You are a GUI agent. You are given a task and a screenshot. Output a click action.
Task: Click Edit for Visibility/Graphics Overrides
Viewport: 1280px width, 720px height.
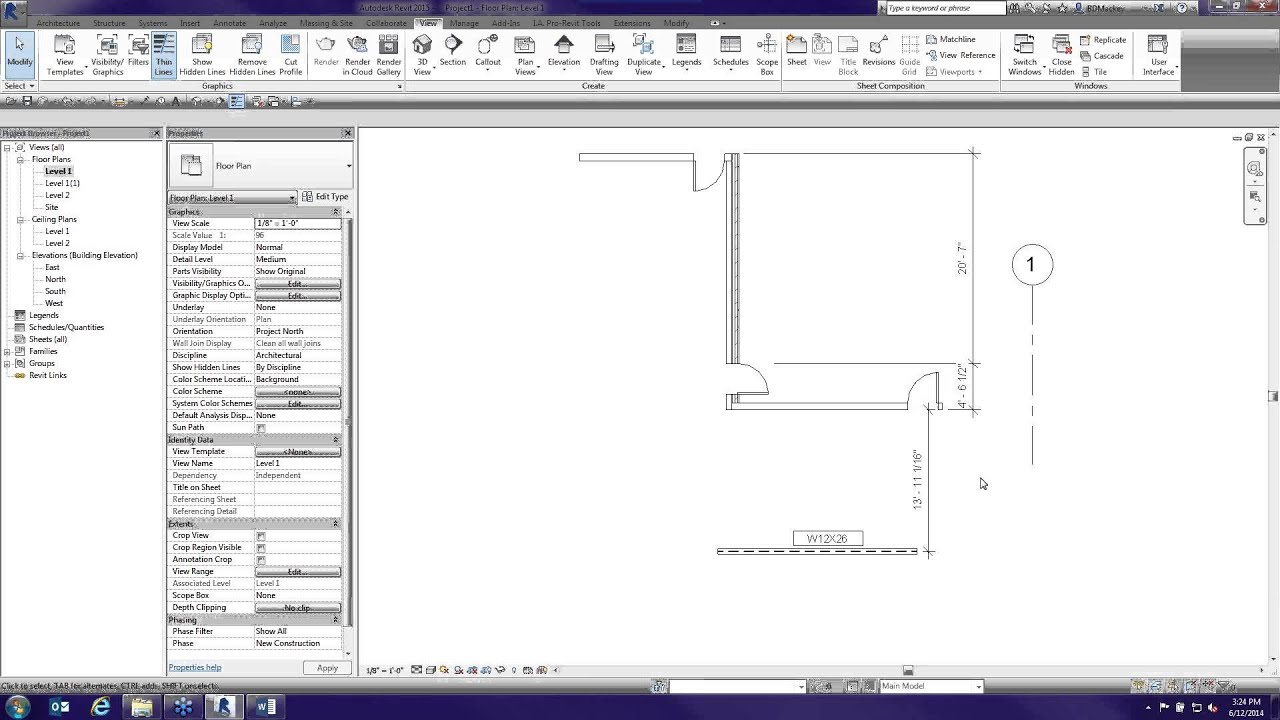point(298,284)
